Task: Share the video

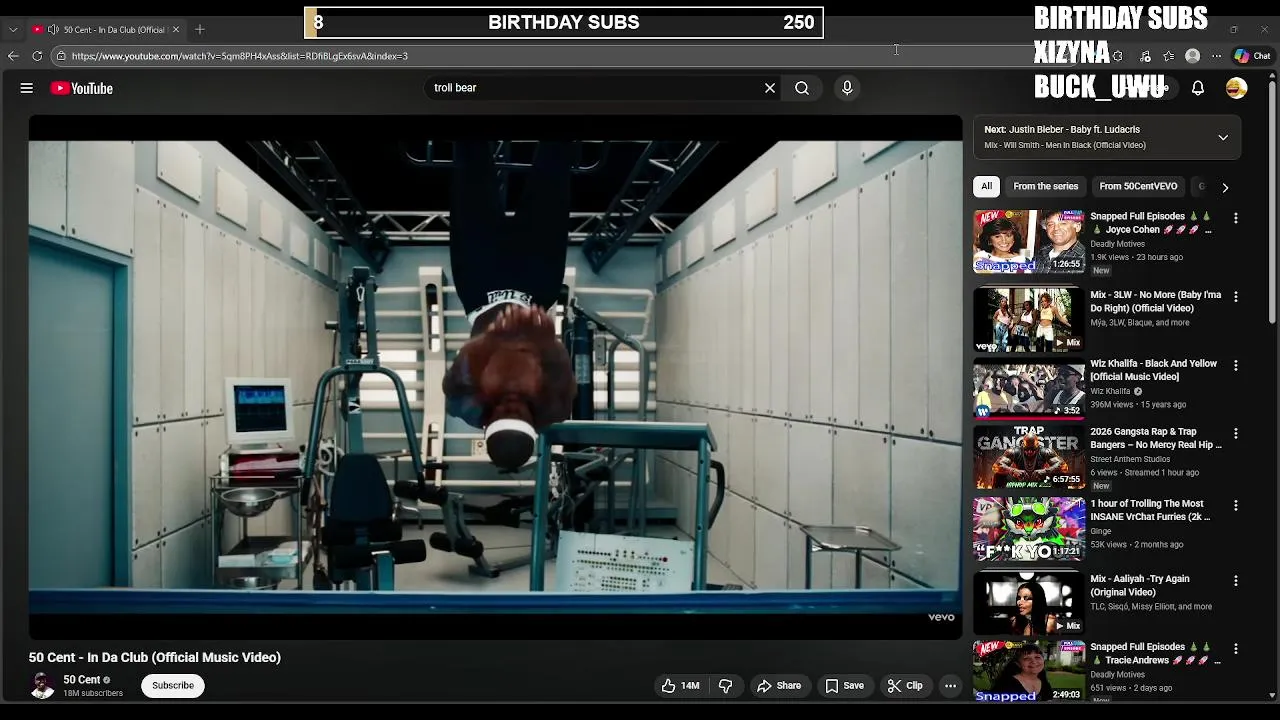Action: 779,685
